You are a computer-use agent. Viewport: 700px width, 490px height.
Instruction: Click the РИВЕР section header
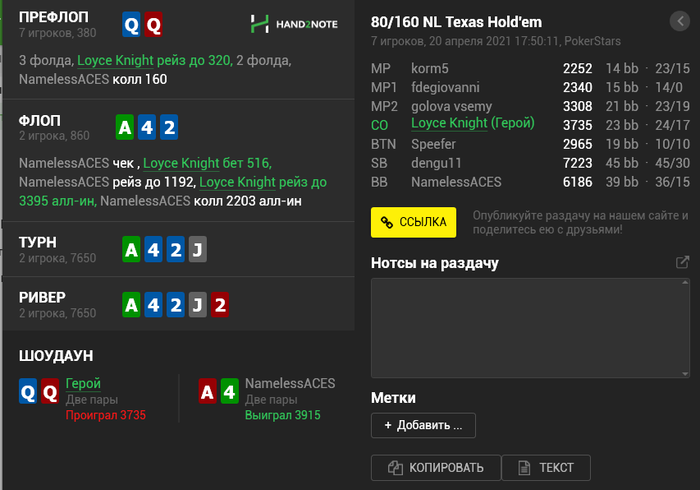(x=42, y=298)
